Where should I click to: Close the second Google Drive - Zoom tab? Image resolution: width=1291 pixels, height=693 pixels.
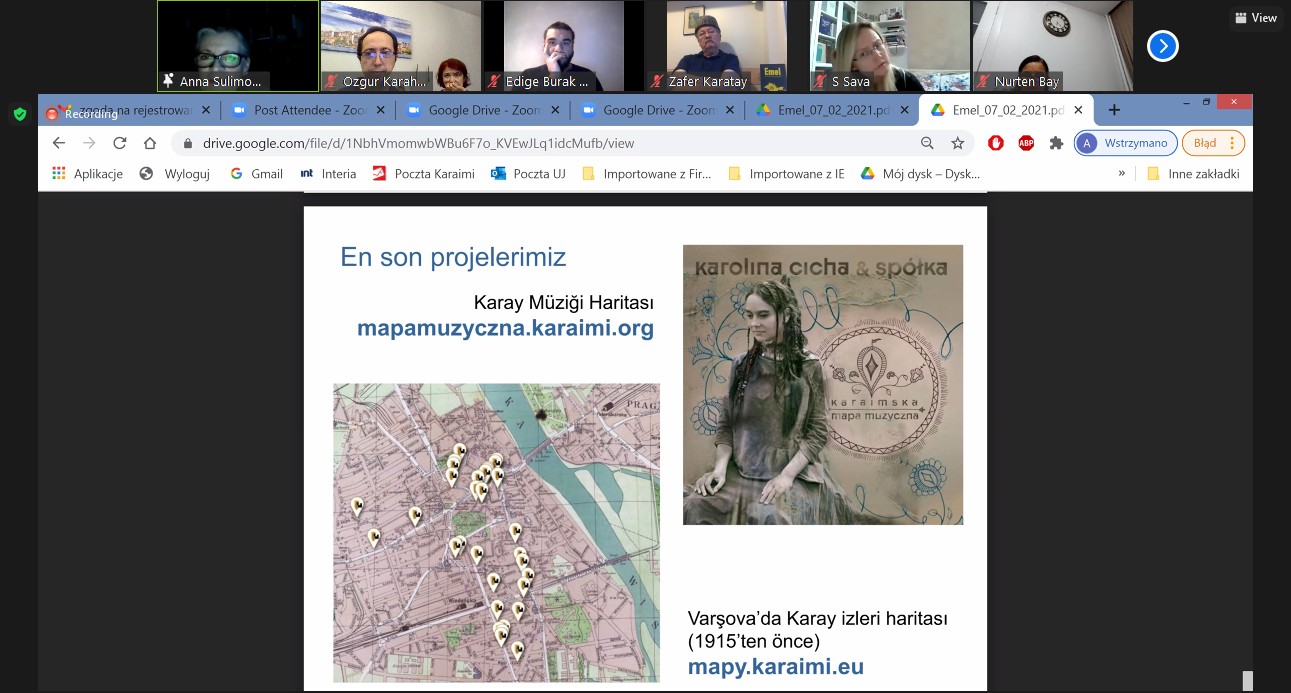(729, 110)
